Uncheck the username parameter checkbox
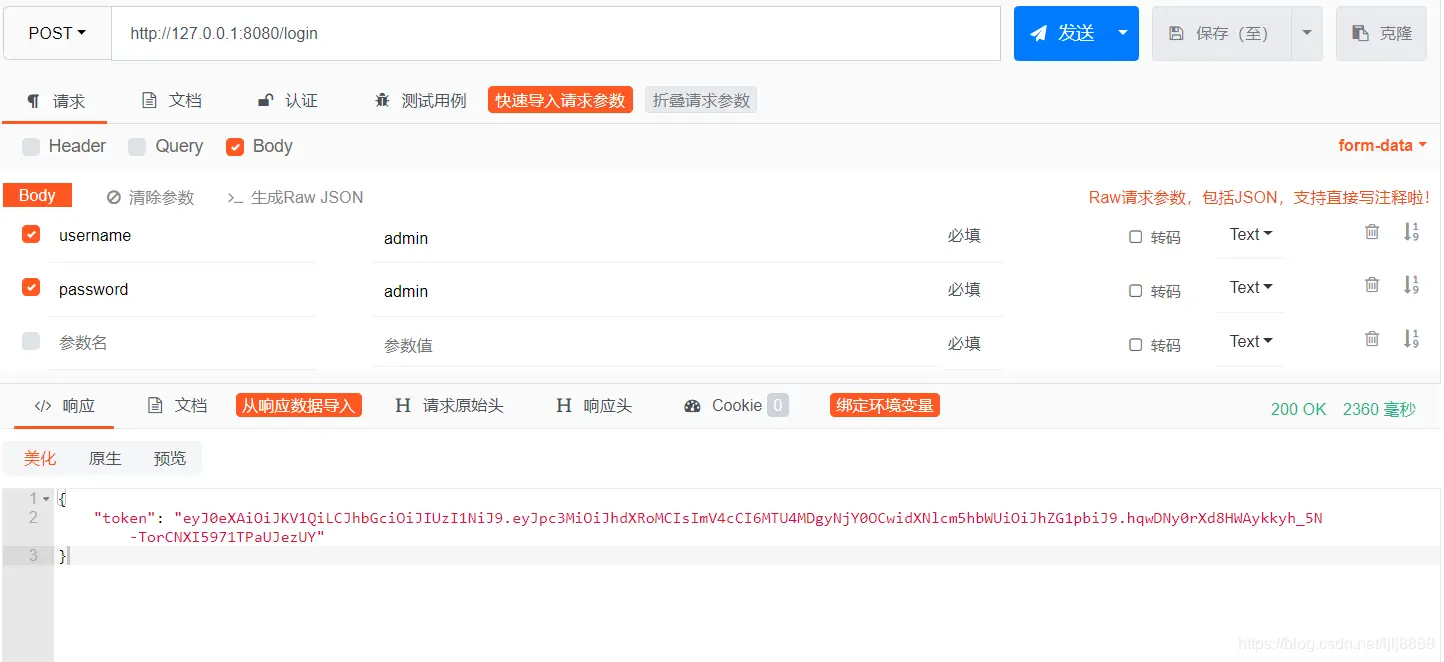The image size is (1444, 662). (x=31, y=234)
